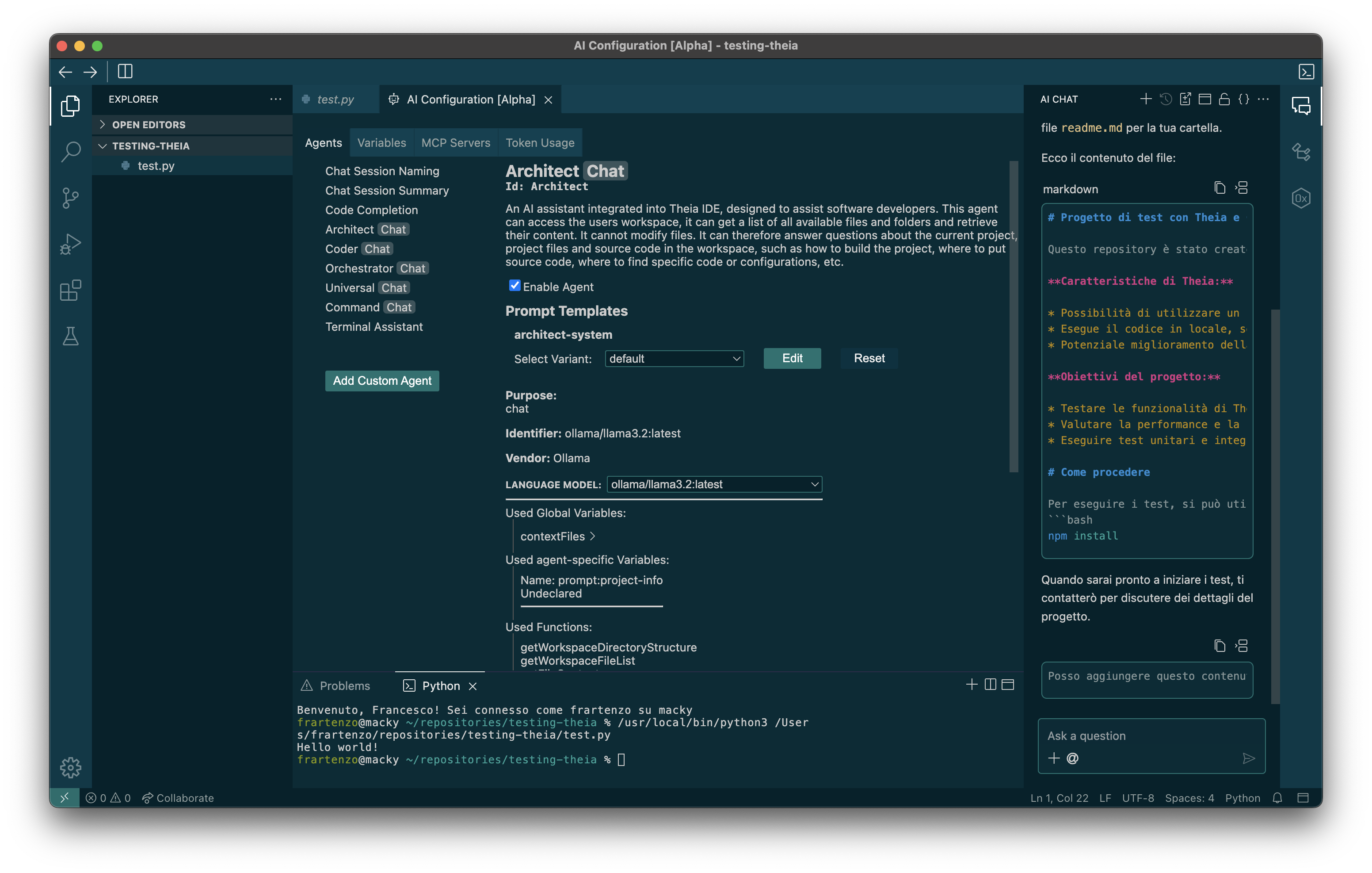
Task: Click the remote indicator in status bar
Action: click(65, 798)
